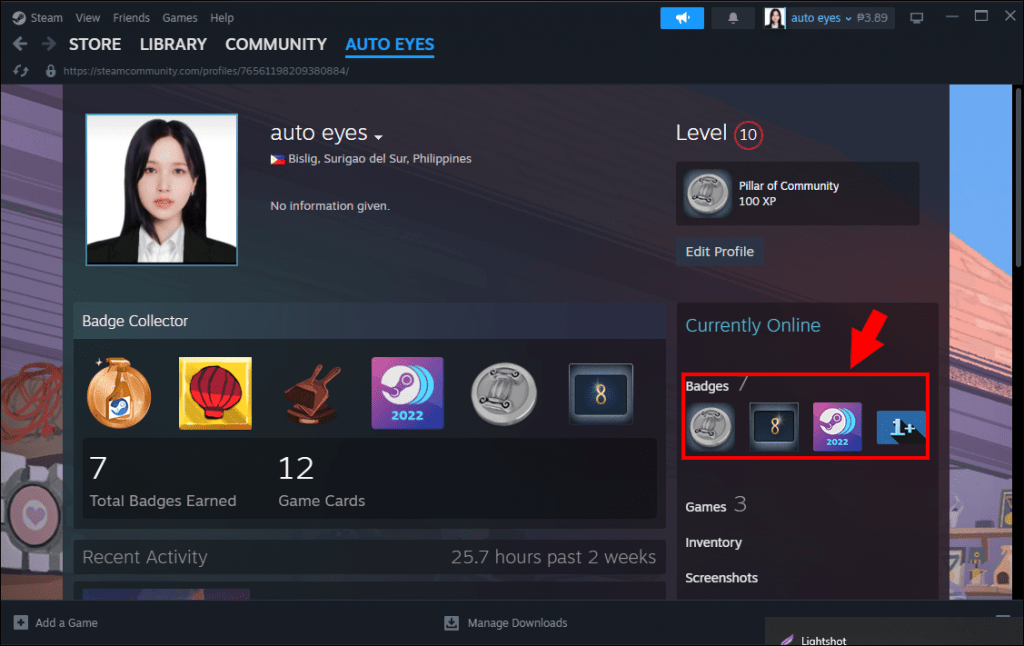Click the spray bottle bronze badge
This screenshot has width=1024, height=646.
click(119, 393)
